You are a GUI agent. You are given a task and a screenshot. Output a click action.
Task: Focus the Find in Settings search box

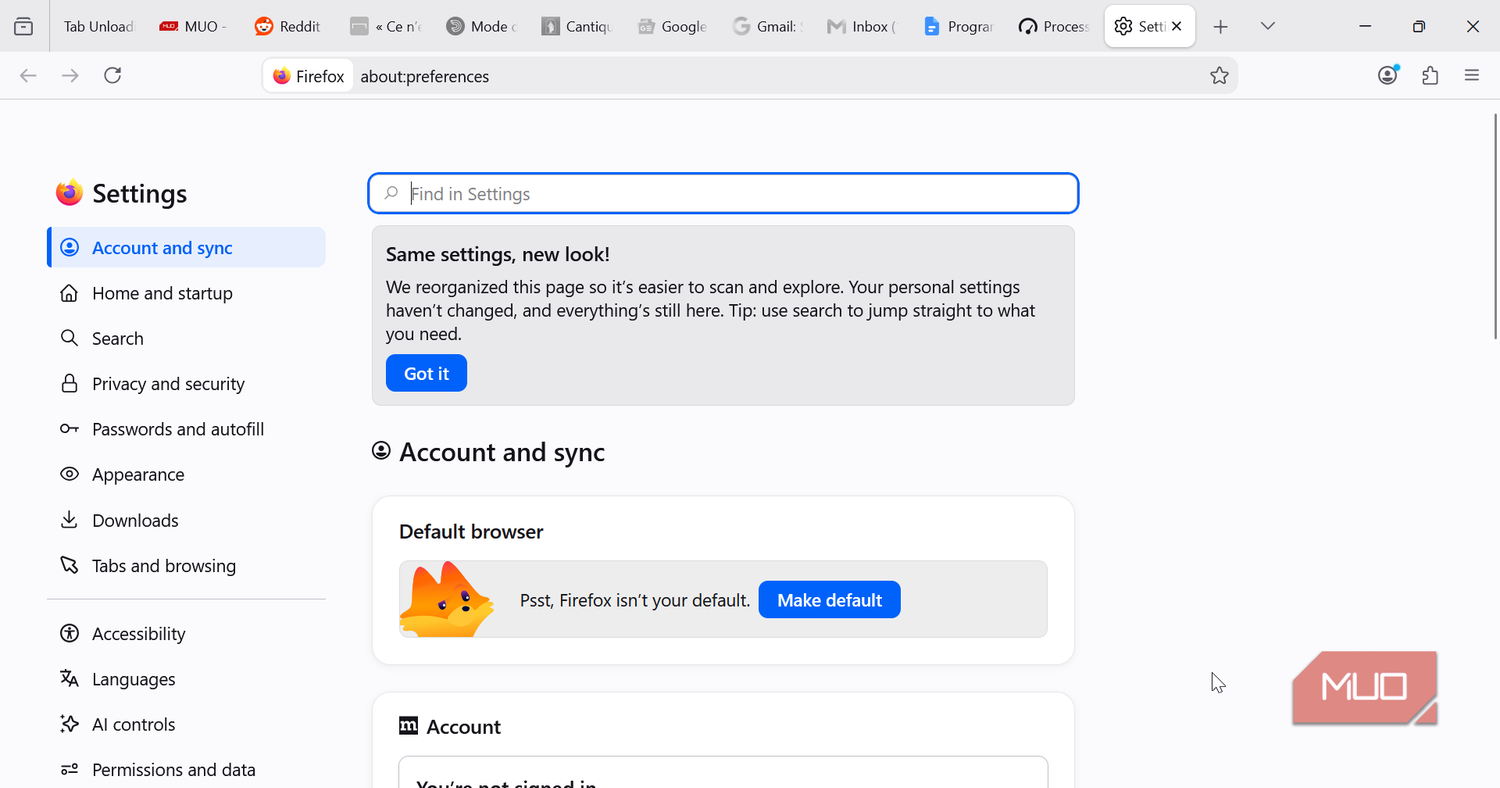click(723, 194)
